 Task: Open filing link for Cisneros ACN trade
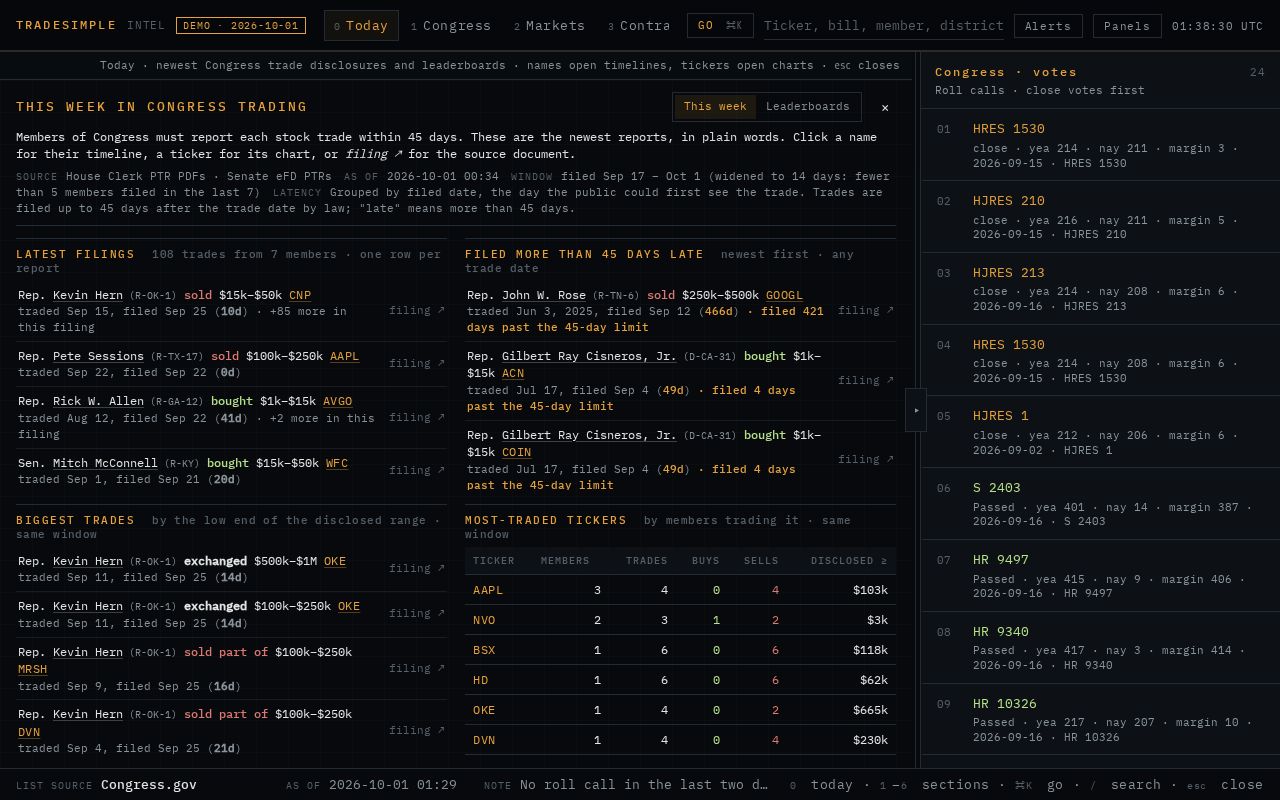tap(866, 380)
